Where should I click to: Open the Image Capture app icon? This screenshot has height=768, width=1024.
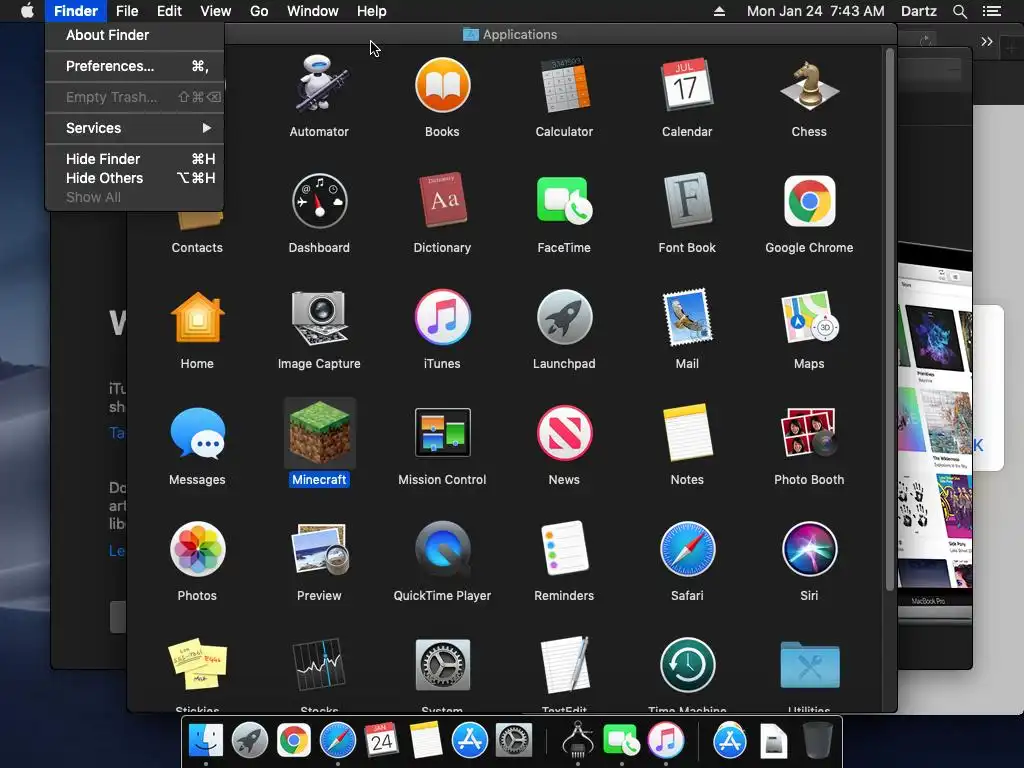pyautogui.click(x=319, y=317)
